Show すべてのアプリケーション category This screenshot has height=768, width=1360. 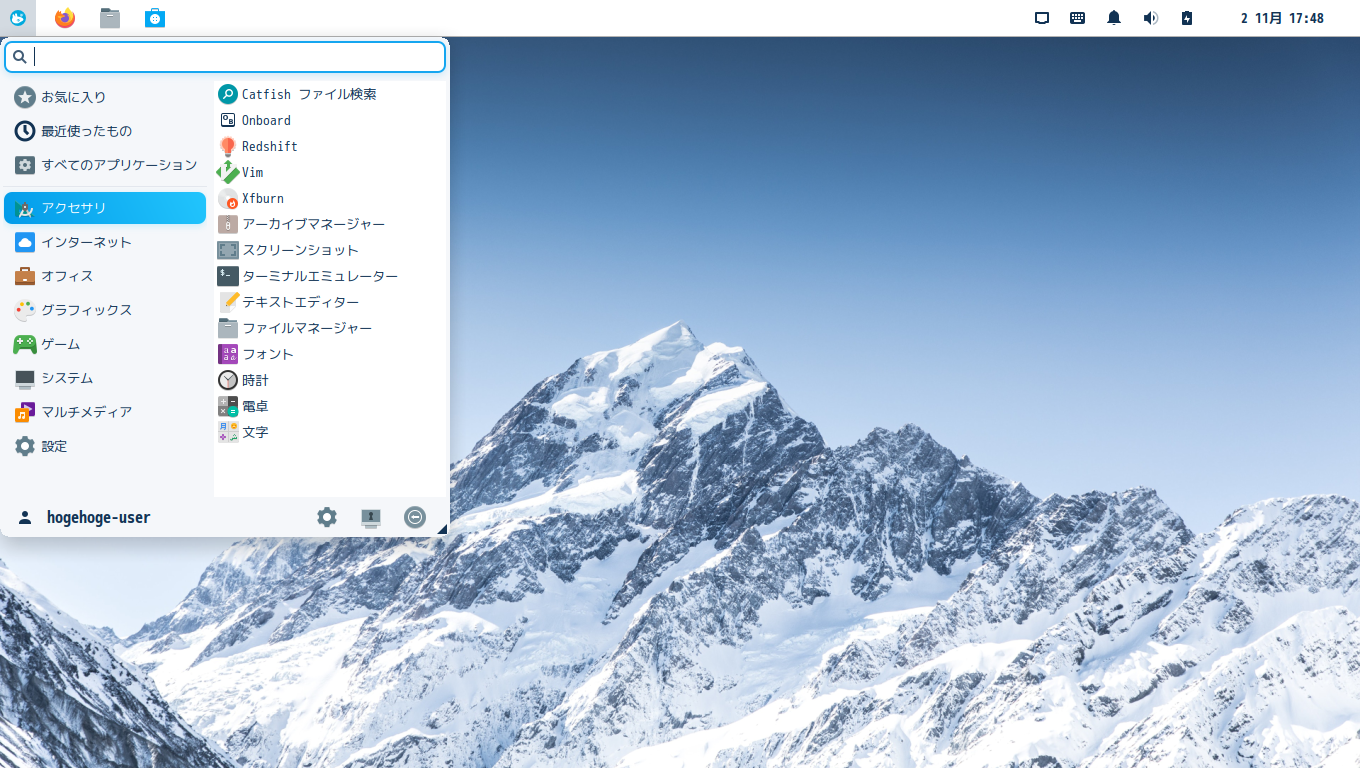pyautogui.click(x=105, y=165)
